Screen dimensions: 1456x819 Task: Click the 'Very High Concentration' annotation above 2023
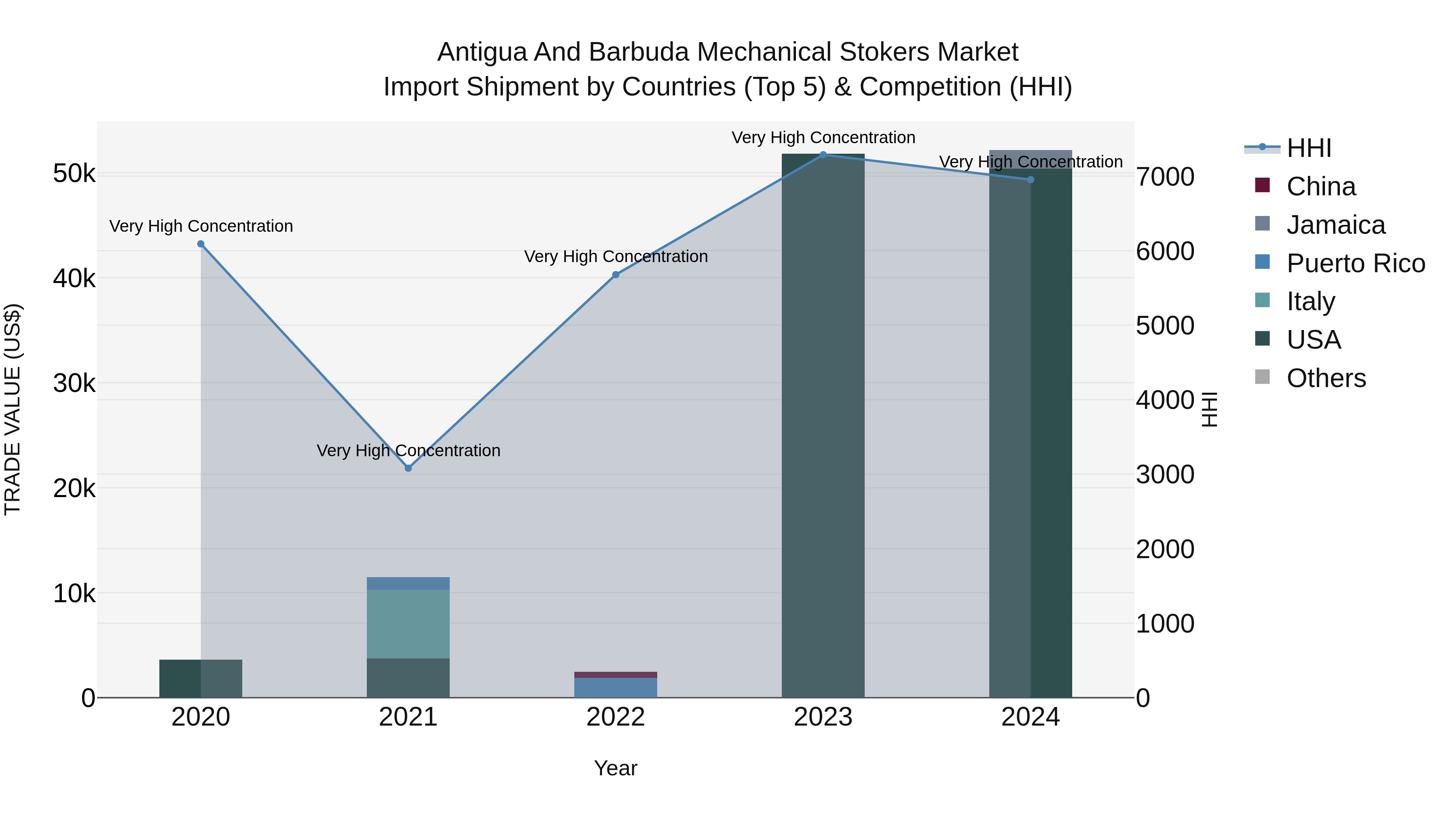coord(823,138)
